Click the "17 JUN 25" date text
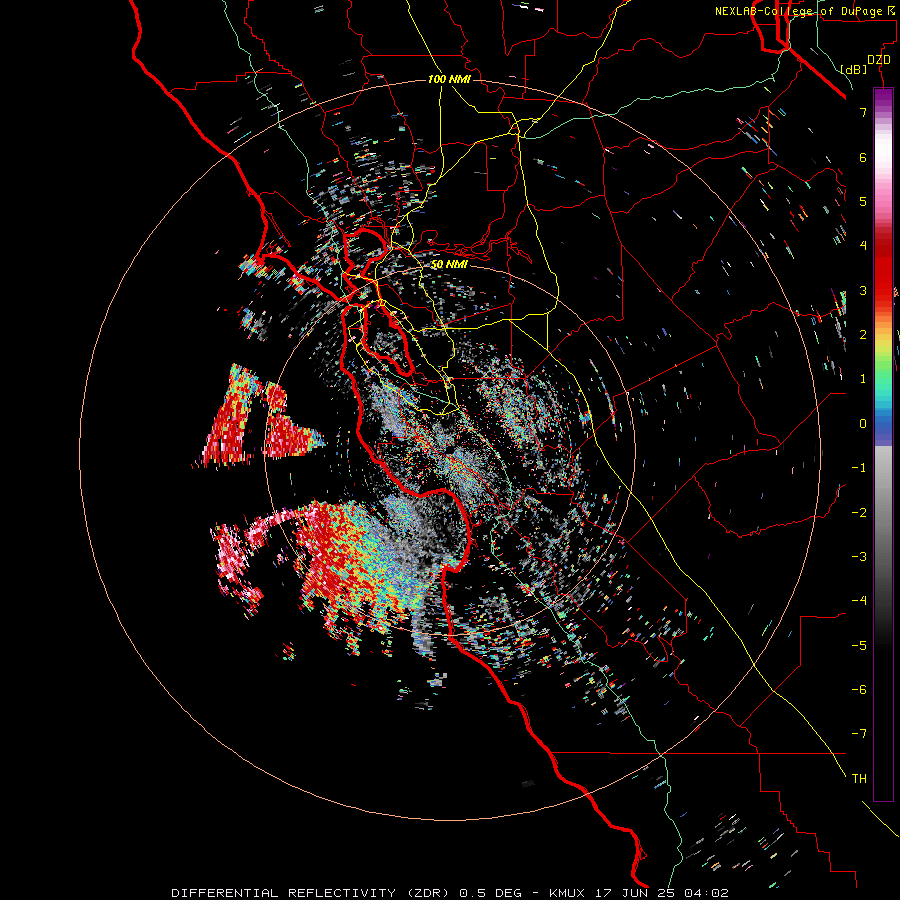The width and height of the screenshot is (900, 900). [x=635, y=893]
